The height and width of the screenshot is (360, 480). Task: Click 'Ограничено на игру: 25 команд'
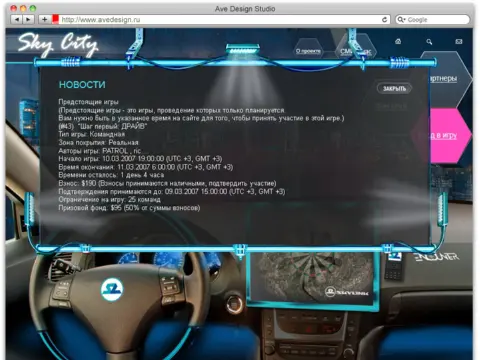pos(109,200)
